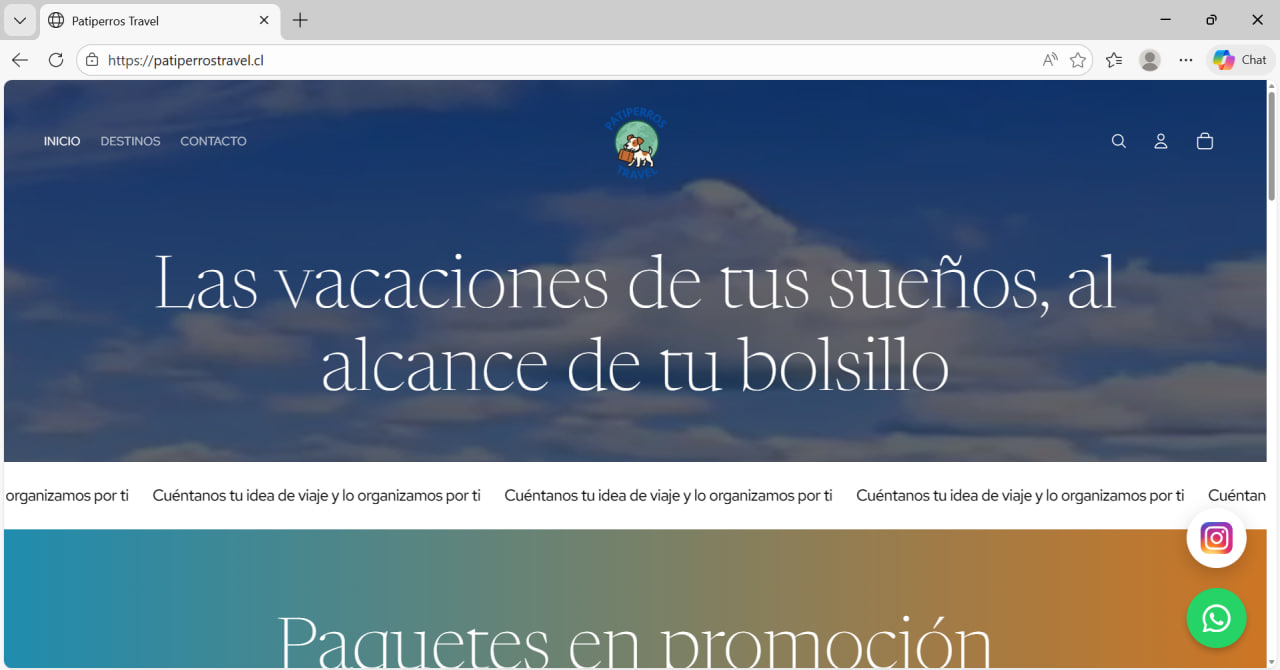The width and height of the screenshot is (1280, 670).
Task: Click the user account icon in header
Action: [1161, 142]
